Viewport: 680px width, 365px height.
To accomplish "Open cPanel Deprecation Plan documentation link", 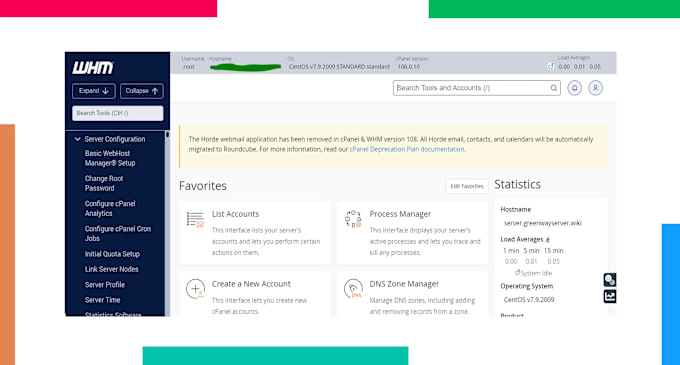I will coord(407,149).
